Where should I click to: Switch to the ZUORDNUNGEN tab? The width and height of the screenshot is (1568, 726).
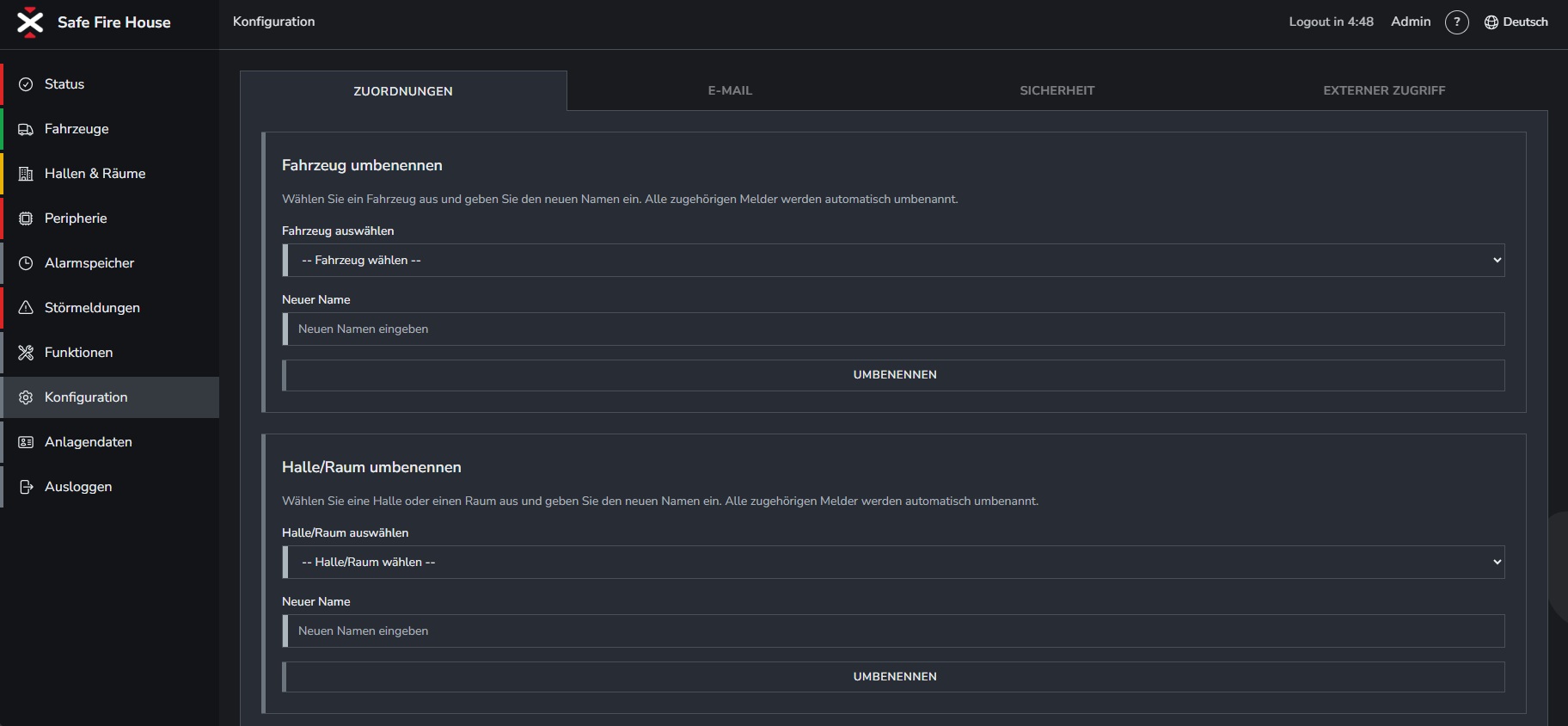[x=403, y=91]
